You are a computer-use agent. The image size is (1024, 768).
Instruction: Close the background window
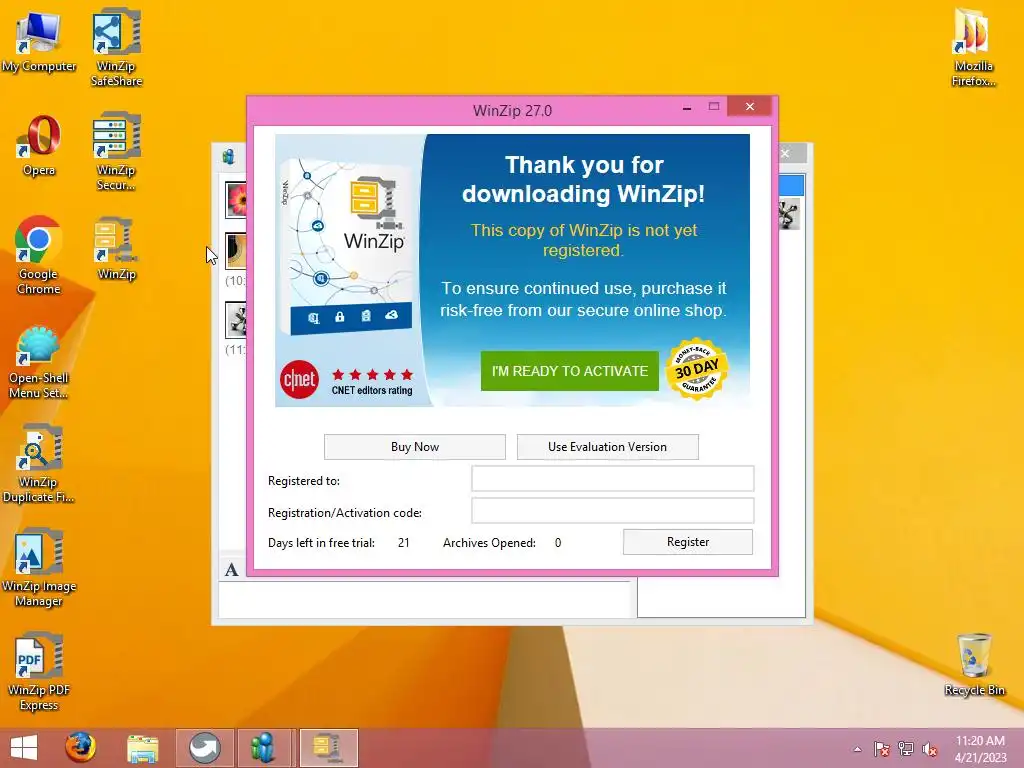click(786, 153)
